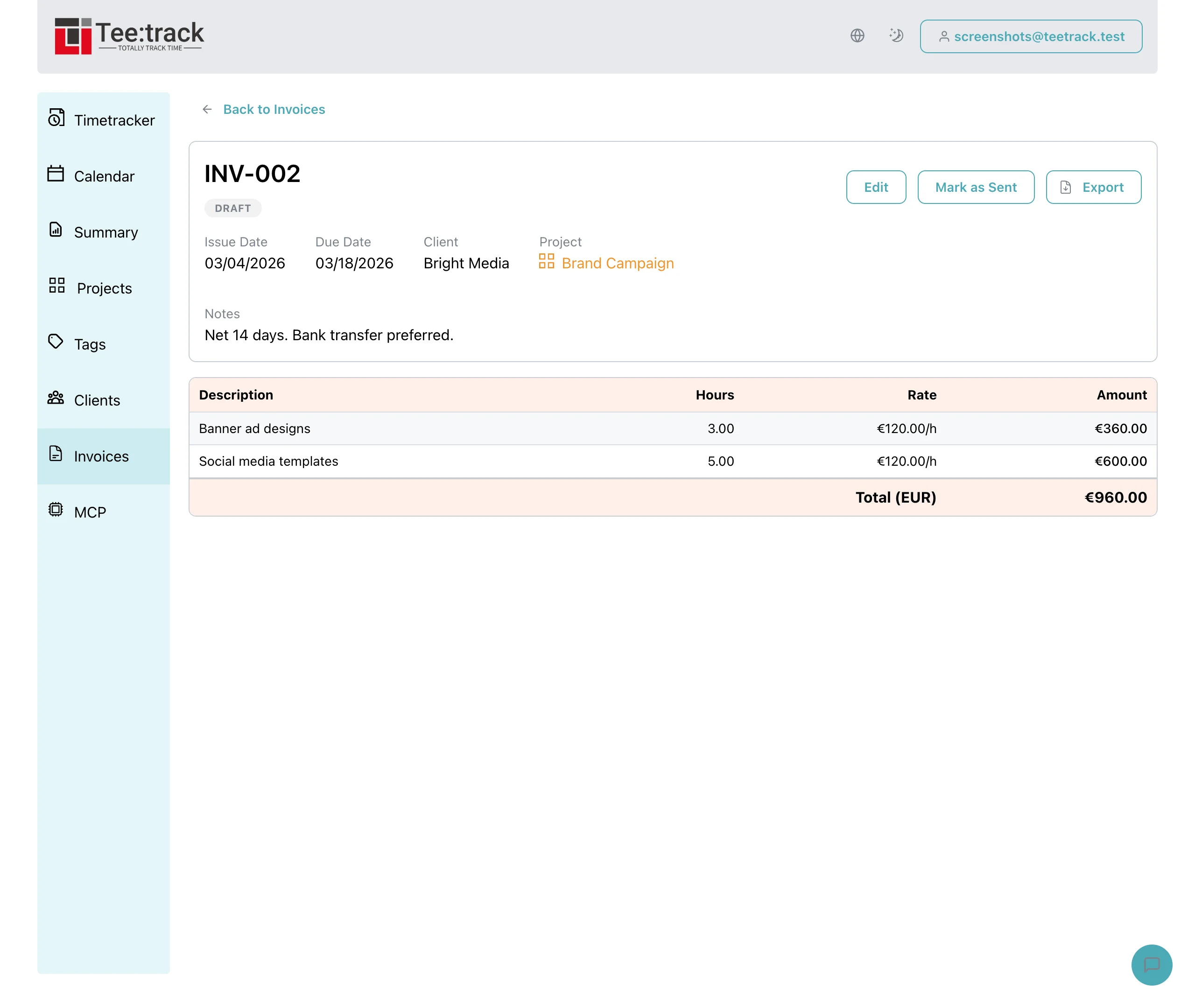
Task: Click due date 03/18/2026
Action: coord(354,263)
